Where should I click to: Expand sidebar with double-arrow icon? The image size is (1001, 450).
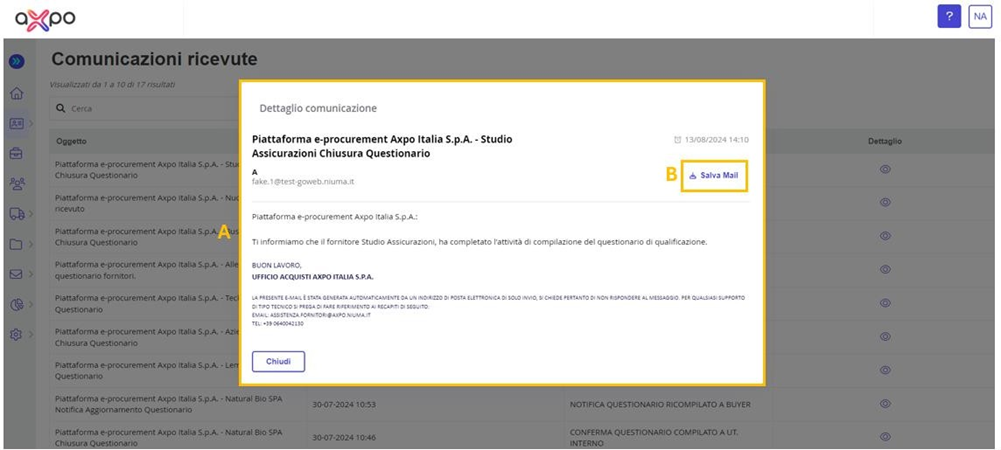[x=17, y=61]
